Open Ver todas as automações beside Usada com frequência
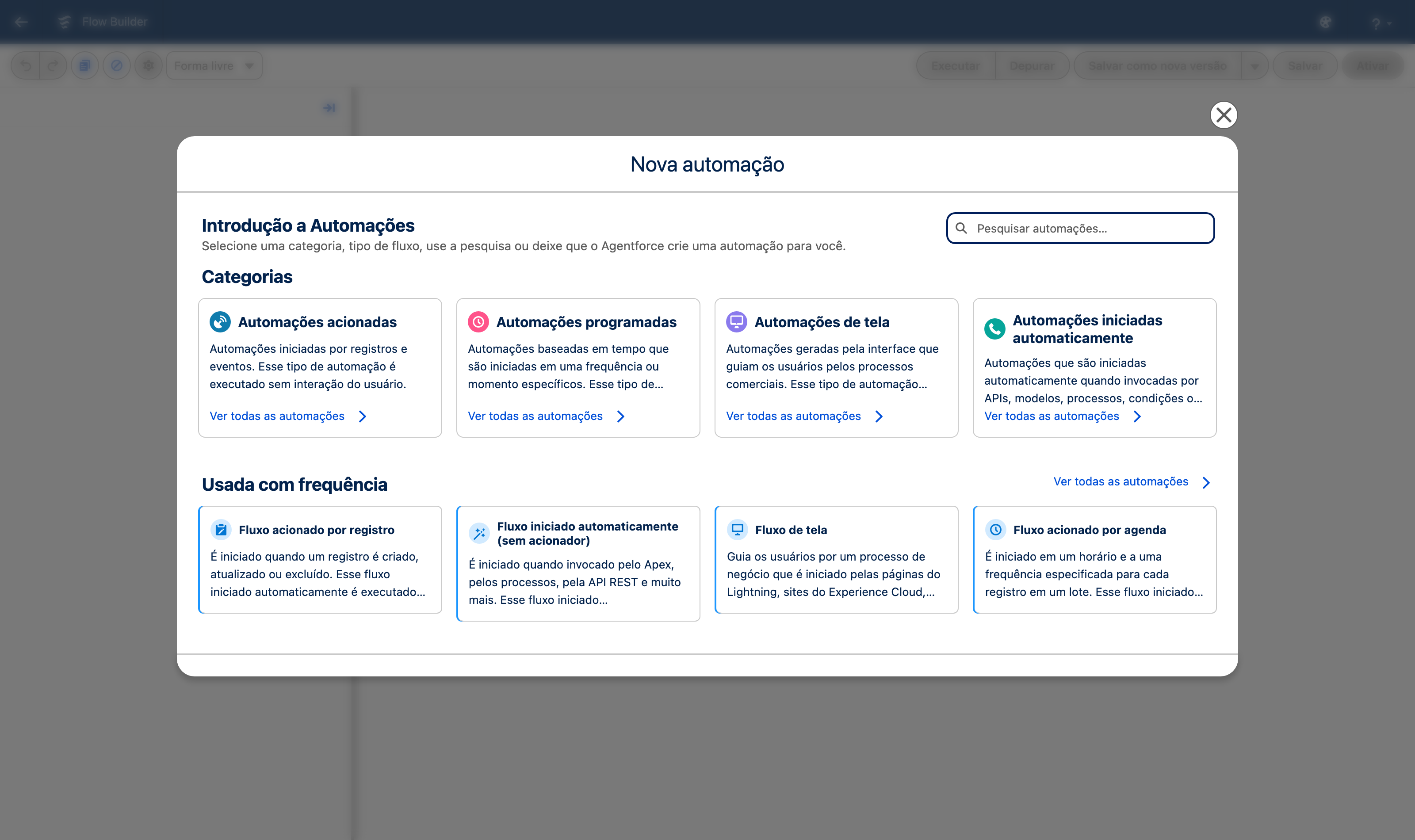This screenshot has width=1415, height=840. [x=1121, y=482]
